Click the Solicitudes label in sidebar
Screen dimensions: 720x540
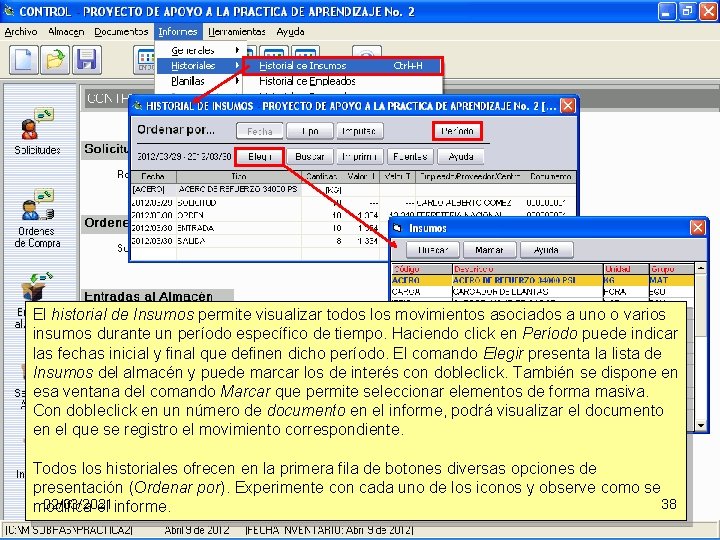pyautogui.click(x=37, y=150)
